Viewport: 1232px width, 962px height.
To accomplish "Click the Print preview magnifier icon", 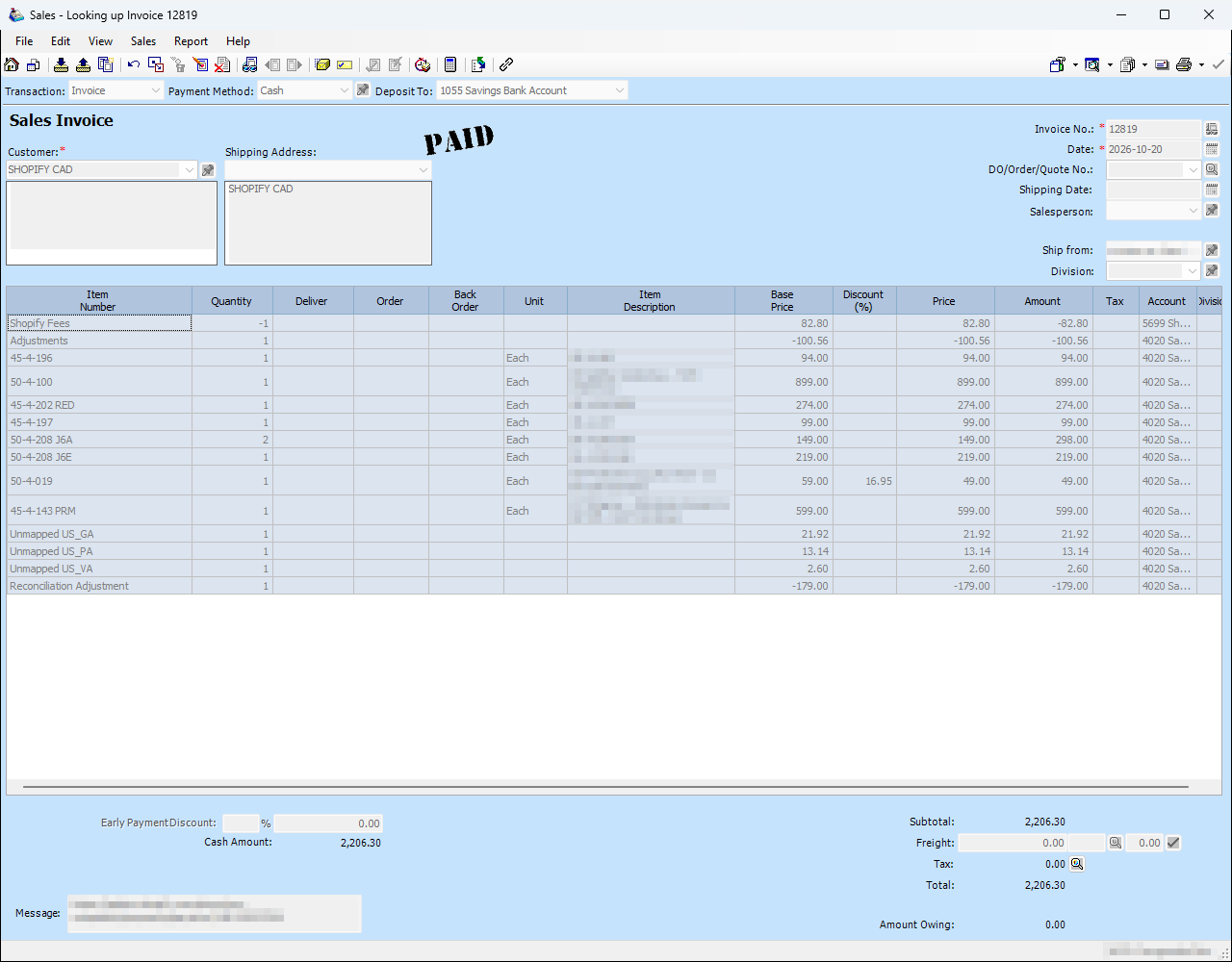I will coord(1092,64).
